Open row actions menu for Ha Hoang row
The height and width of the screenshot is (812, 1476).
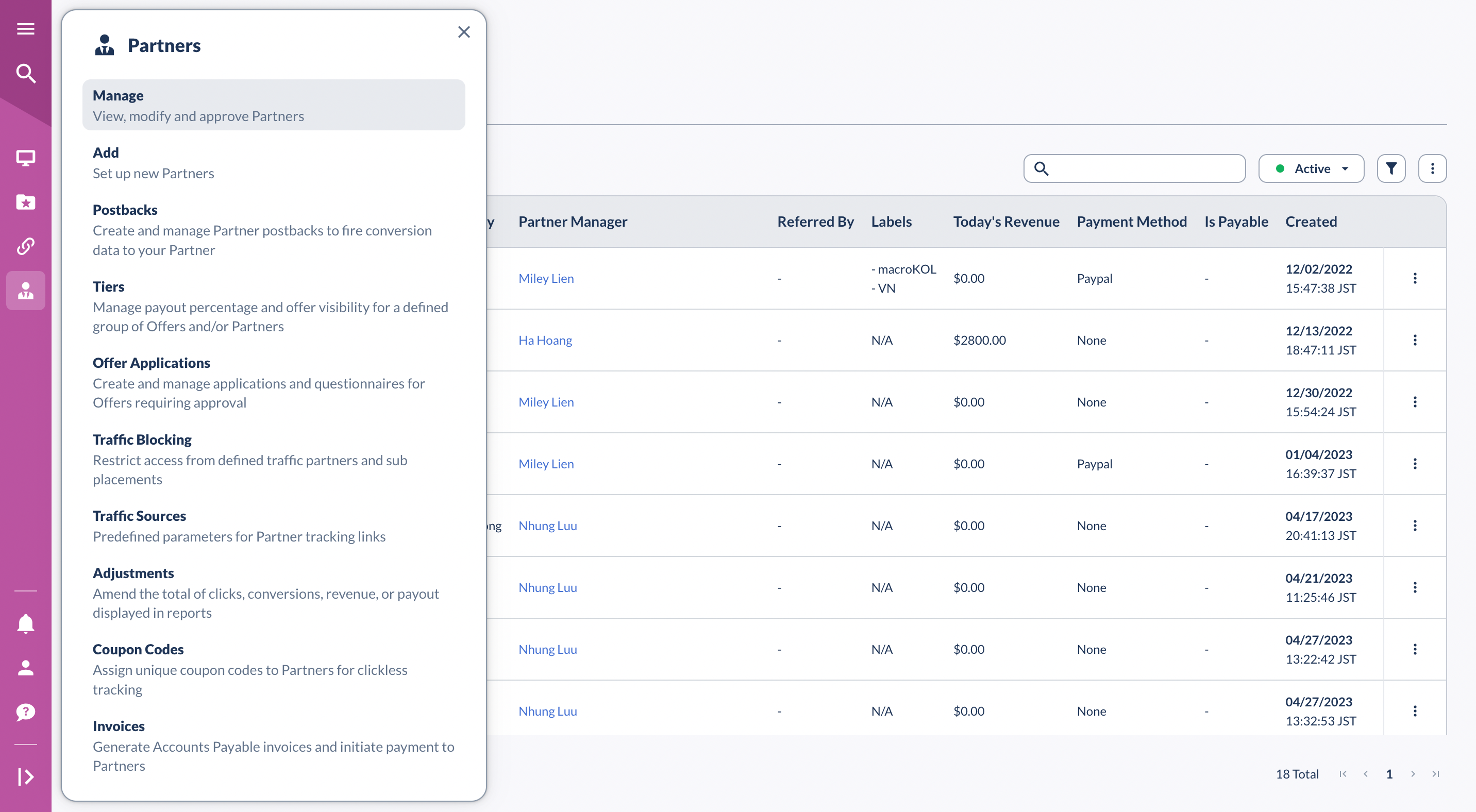(x=1415, y=340)
